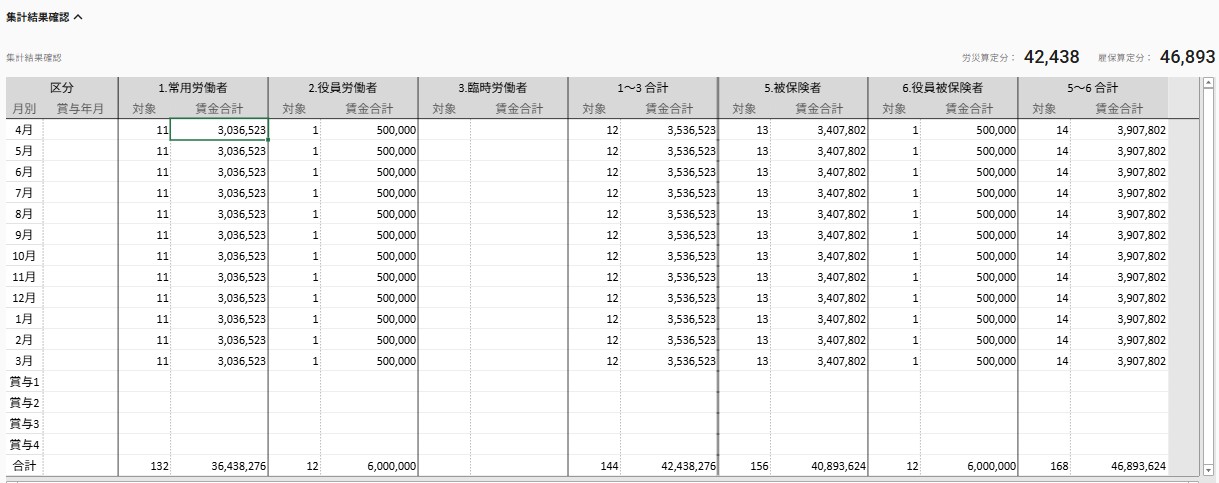Click 合計 row count 144
This screenshot has height=483, width=1219.
[x=595, y=466]
